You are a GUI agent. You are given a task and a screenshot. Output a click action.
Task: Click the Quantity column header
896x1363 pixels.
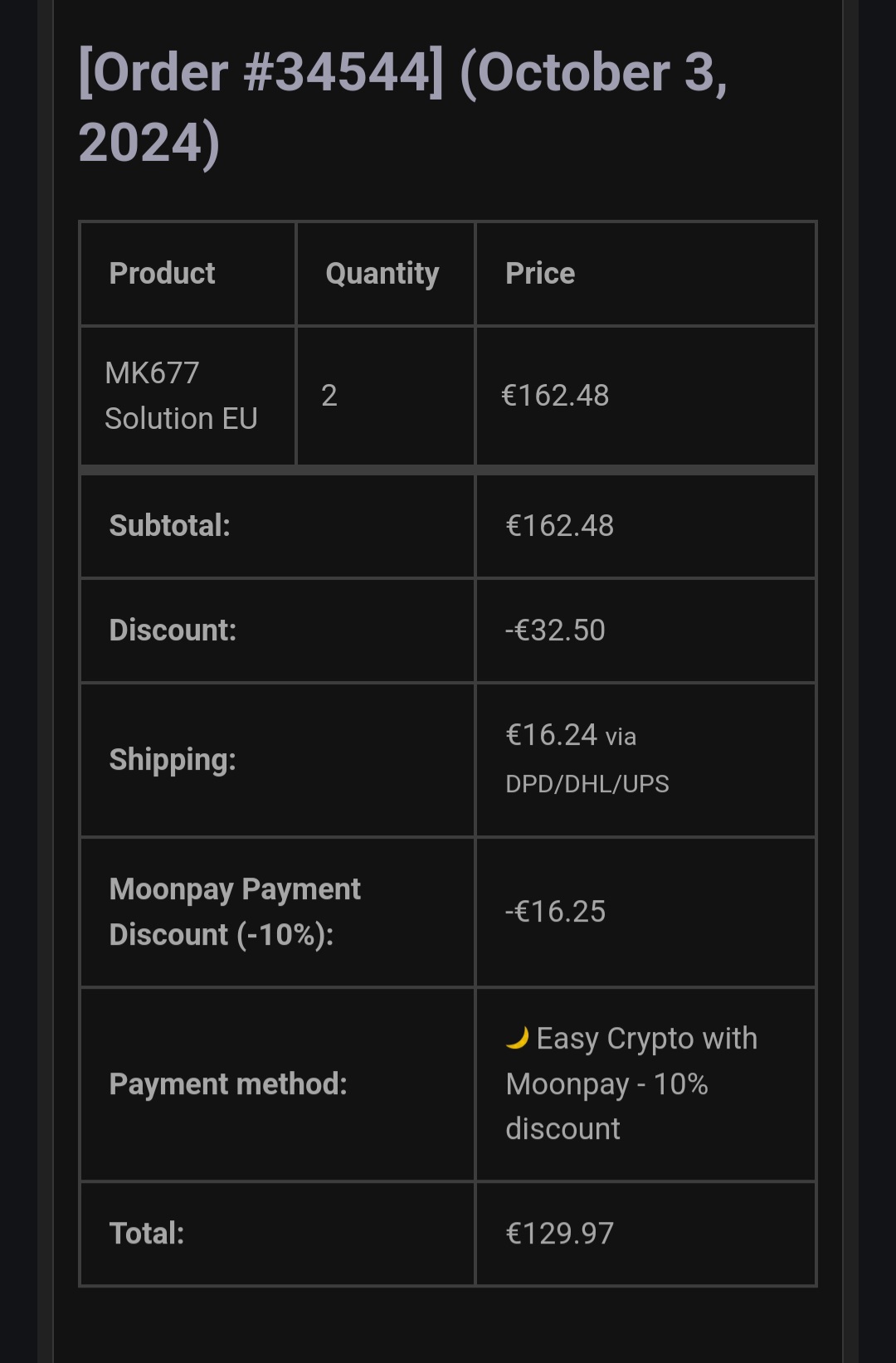pyautogui.click(x=382, y=273)
